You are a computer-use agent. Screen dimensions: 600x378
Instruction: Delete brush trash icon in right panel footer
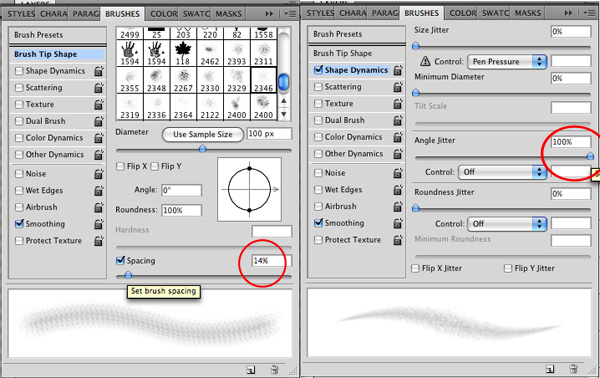coord(573,369)
